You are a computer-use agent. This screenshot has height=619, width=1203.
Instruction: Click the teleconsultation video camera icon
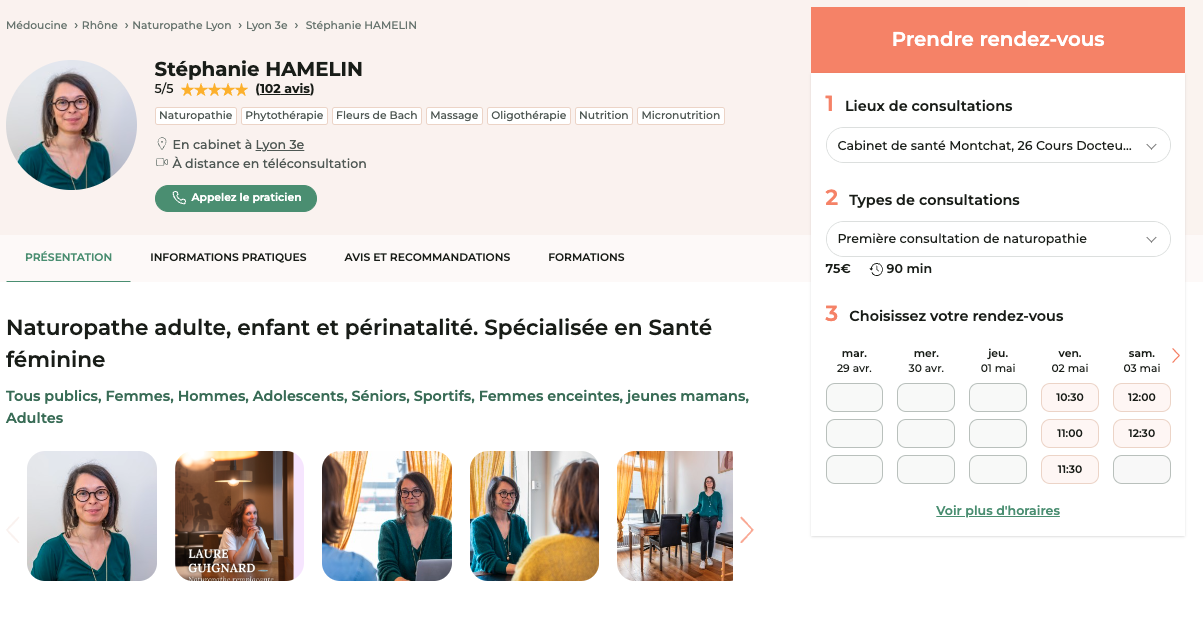point(162,163)
